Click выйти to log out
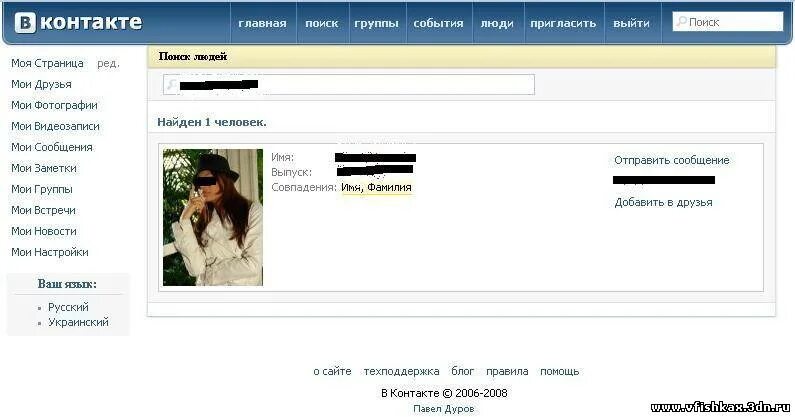The width and height of the screenshot is (795, 417). [631, 23]
